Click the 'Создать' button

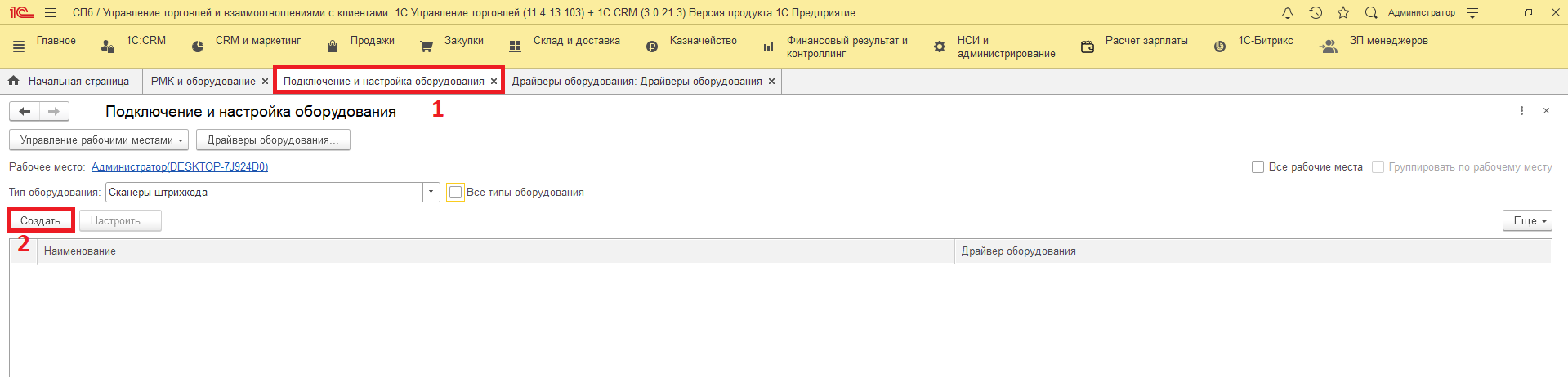coord(41,221)
